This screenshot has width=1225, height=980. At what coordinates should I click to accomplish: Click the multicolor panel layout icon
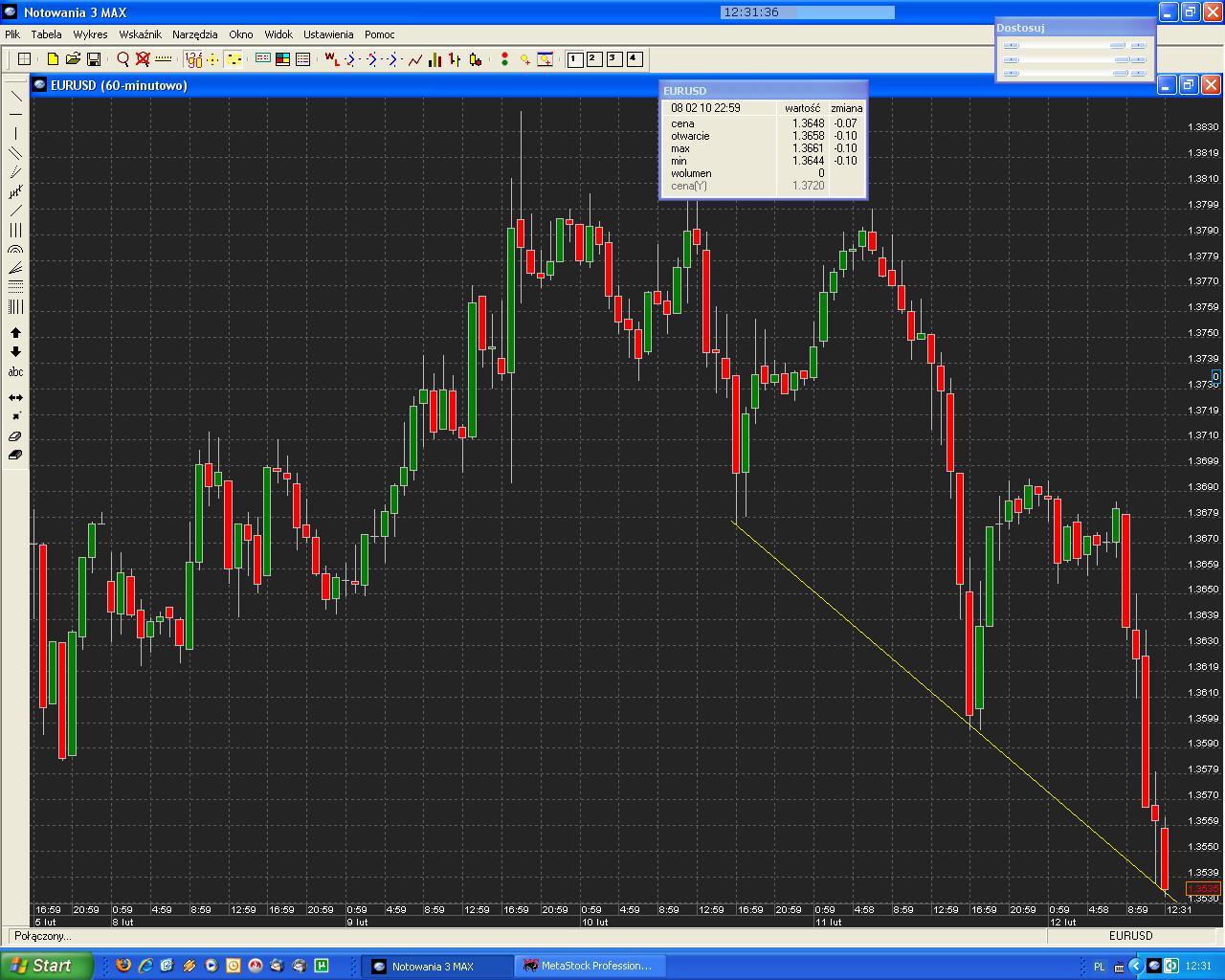282,59
